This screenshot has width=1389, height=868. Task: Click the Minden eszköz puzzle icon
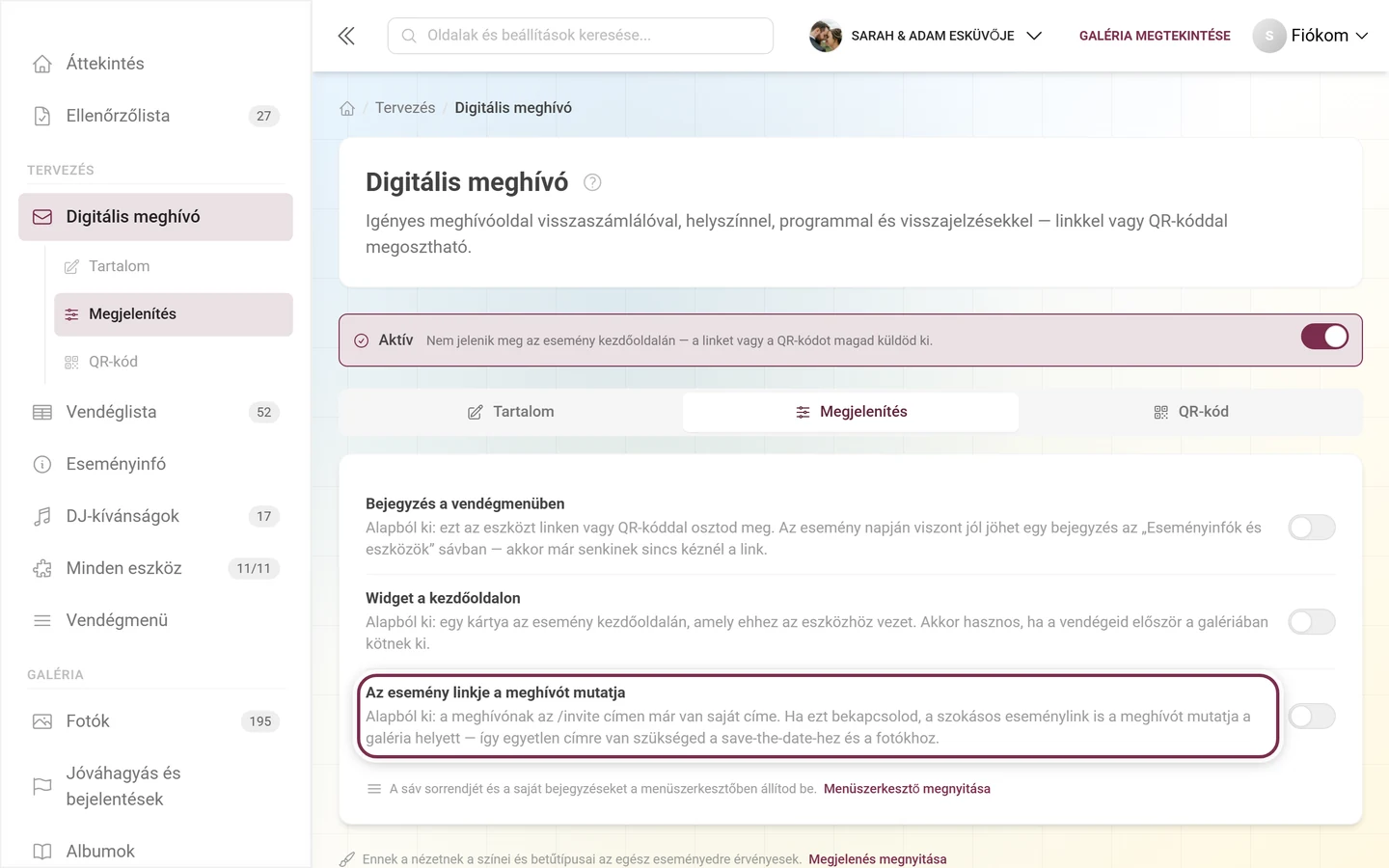click(42, 568)
